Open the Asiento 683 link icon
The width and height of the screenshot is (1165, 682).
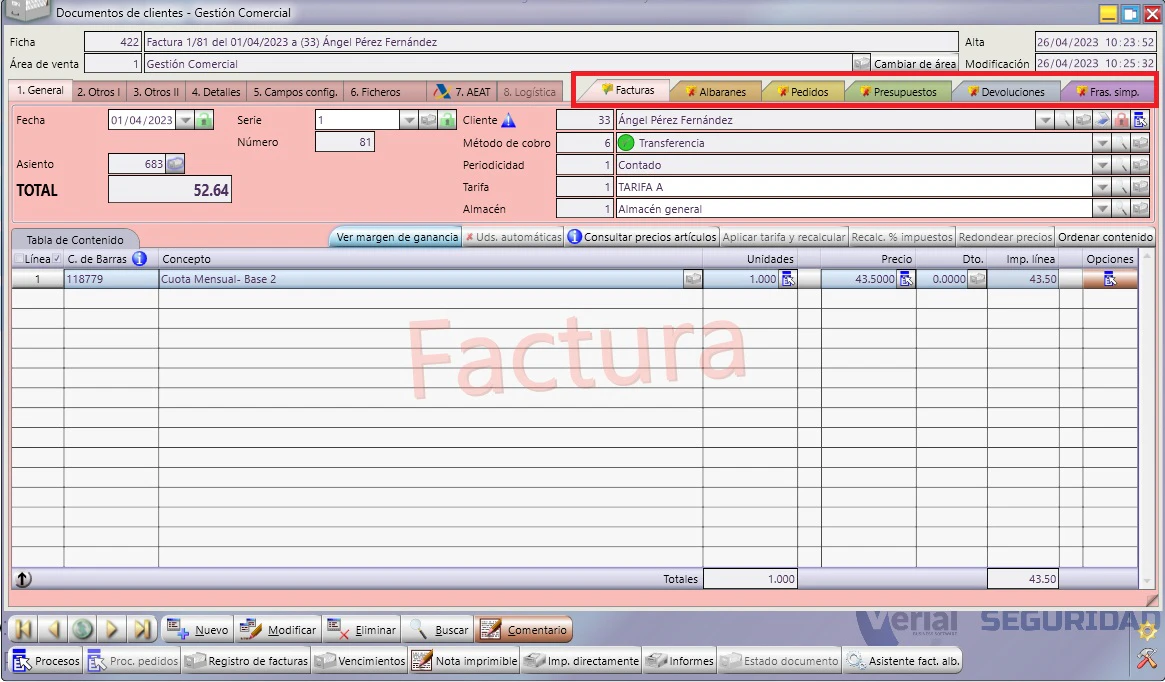[x=175, y=163]
